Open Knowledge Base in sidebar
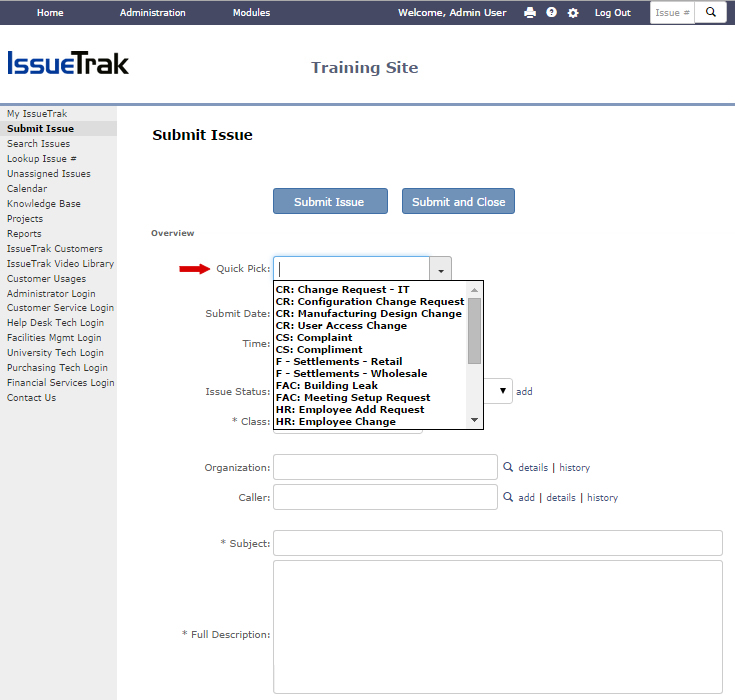Screen dimensions: 735x700 point(44,203)
